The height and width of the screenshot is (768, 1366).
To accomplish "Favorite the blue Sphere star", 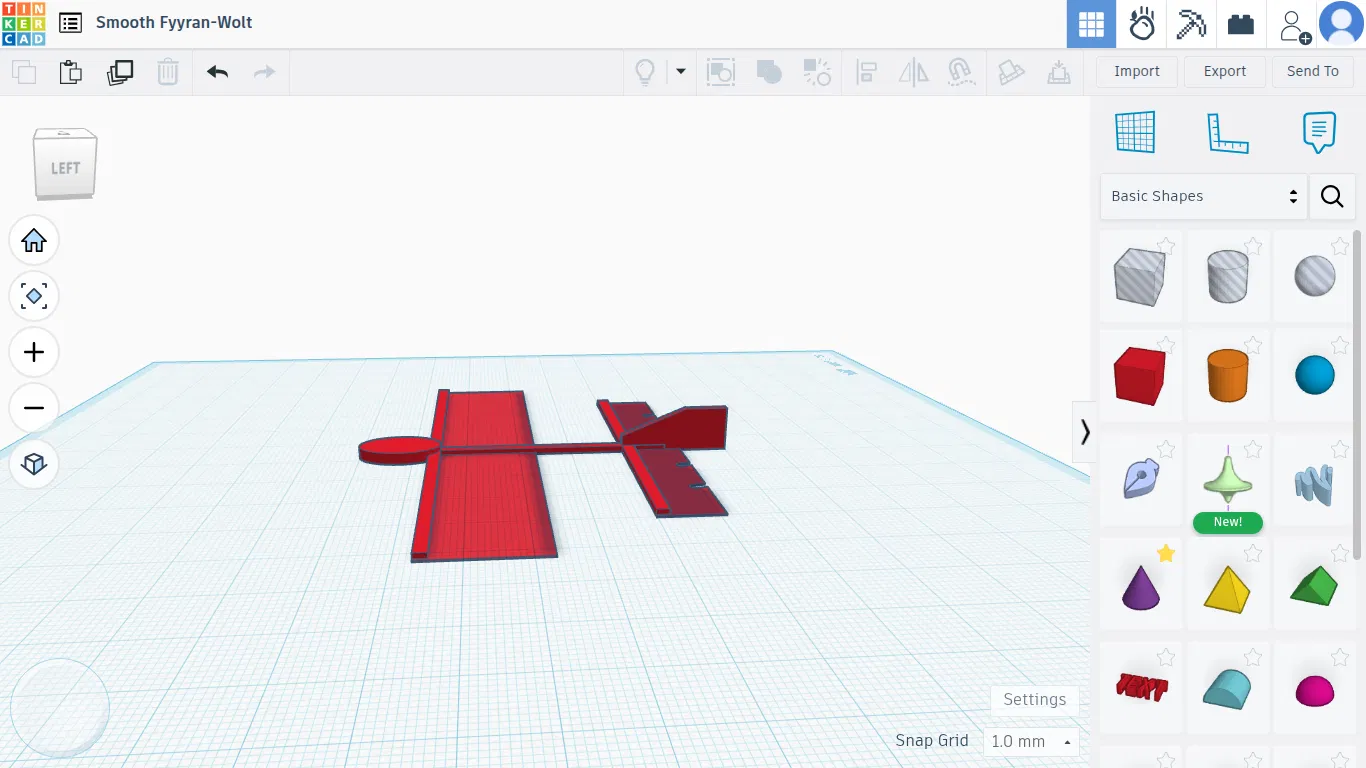I will 1340,346.
